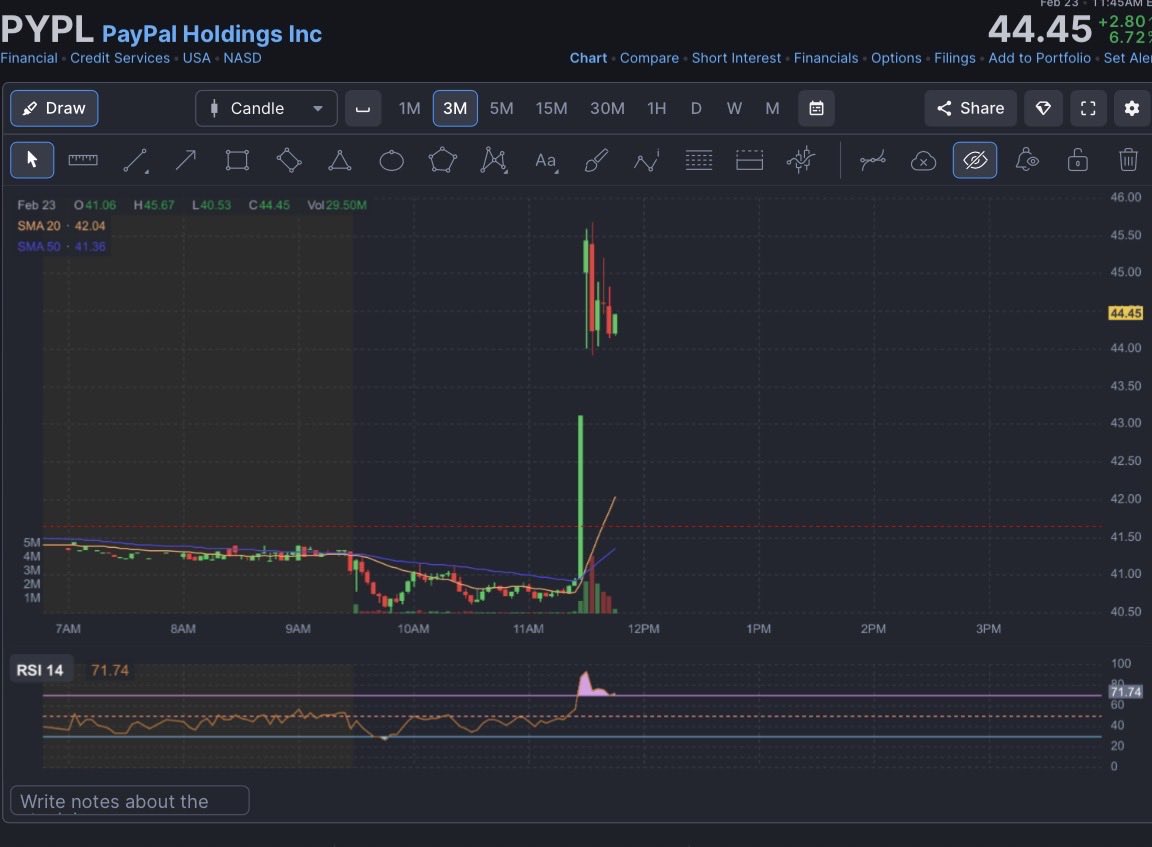Select the polygon shape tool
The image size is (1152, 847).
(x=442, y=160)
